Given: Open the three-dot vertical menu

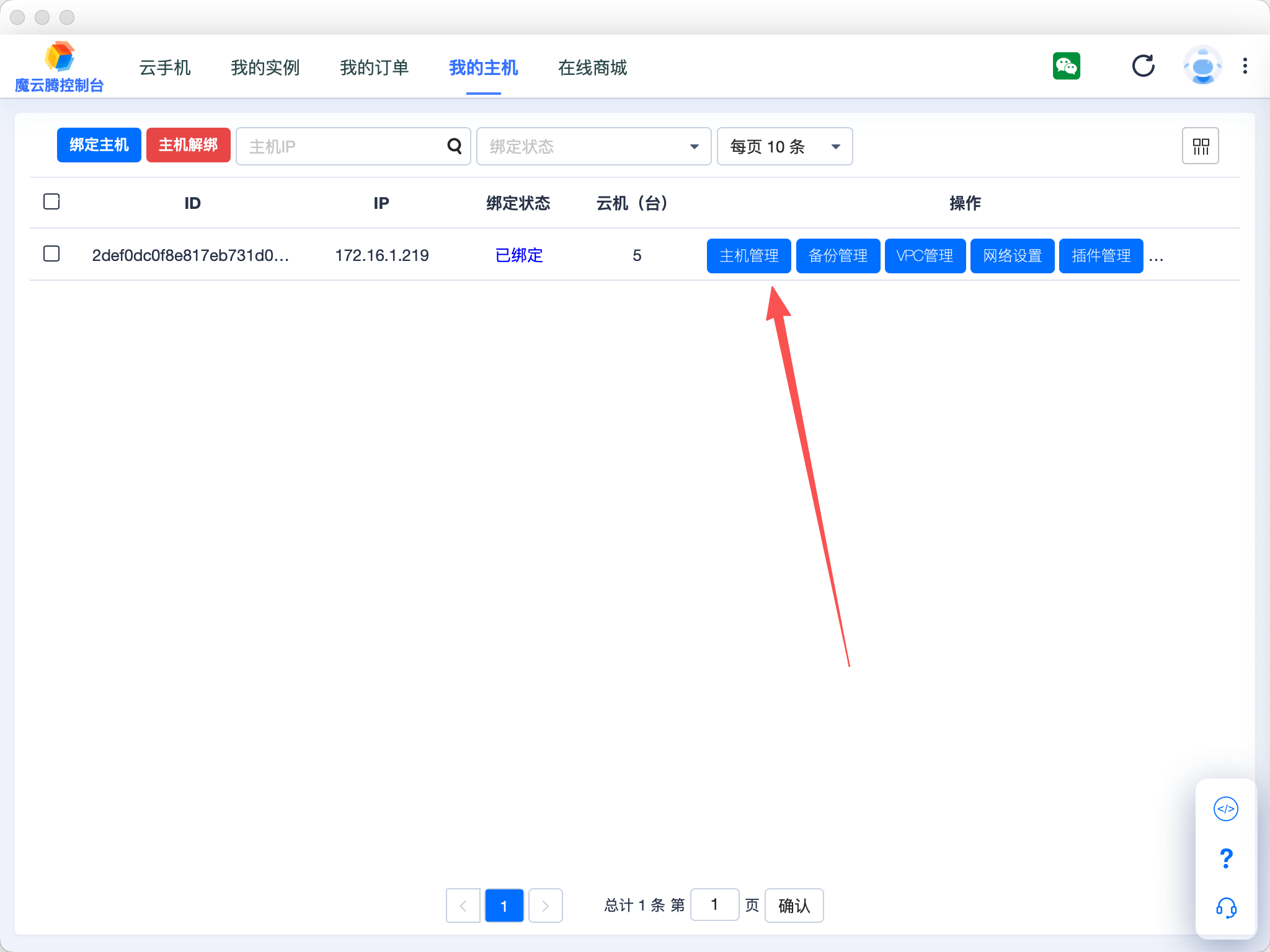Looking at the screenshot, I should (x=1245, y=66).
